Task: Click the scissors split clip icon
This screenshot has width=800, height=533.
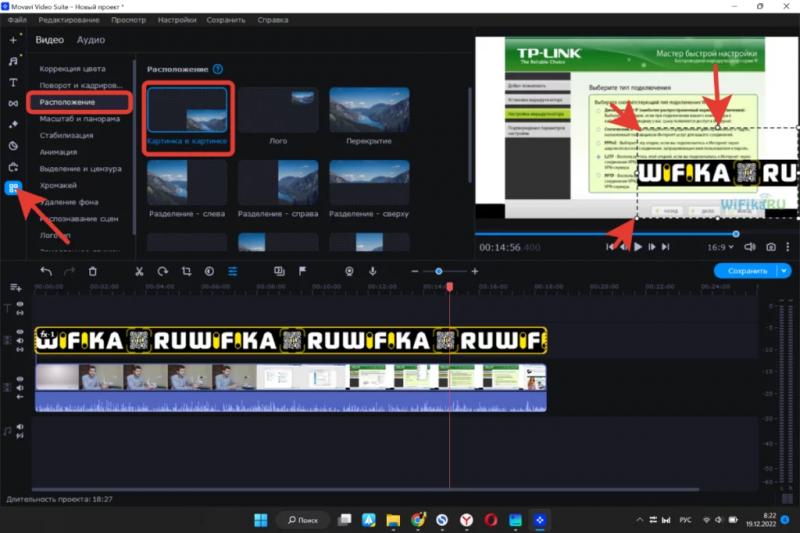Action: pyautogui.click(x=139, y=271)
